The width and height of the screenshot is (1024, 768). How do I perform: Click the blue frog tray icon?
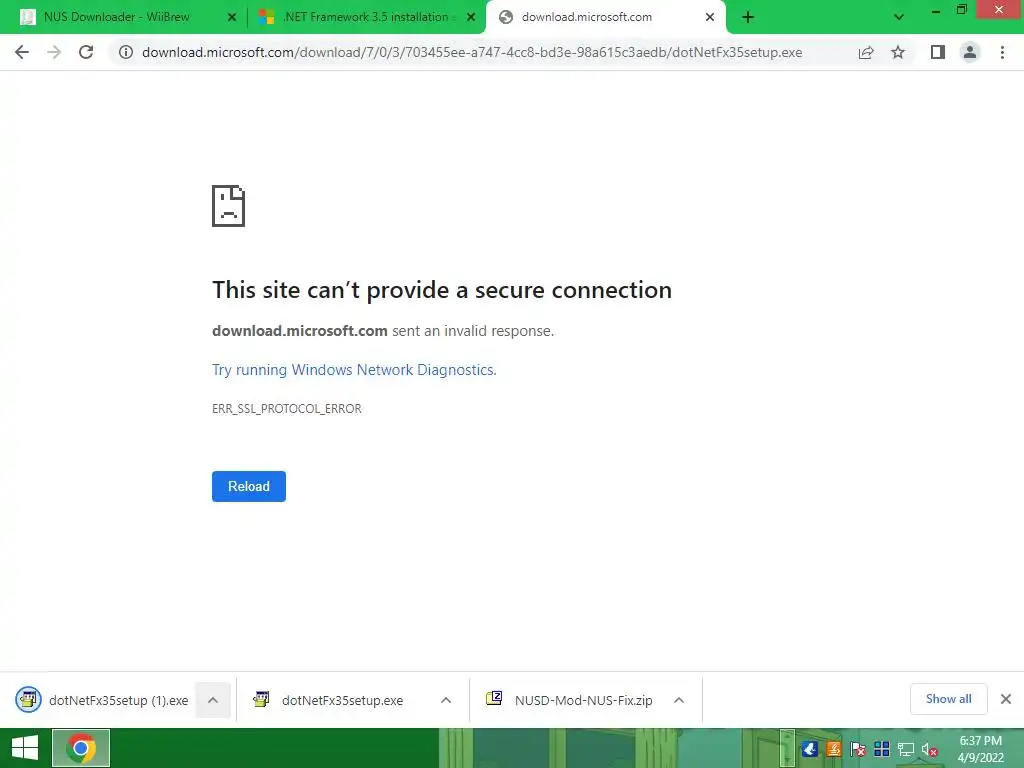[810, 749]
